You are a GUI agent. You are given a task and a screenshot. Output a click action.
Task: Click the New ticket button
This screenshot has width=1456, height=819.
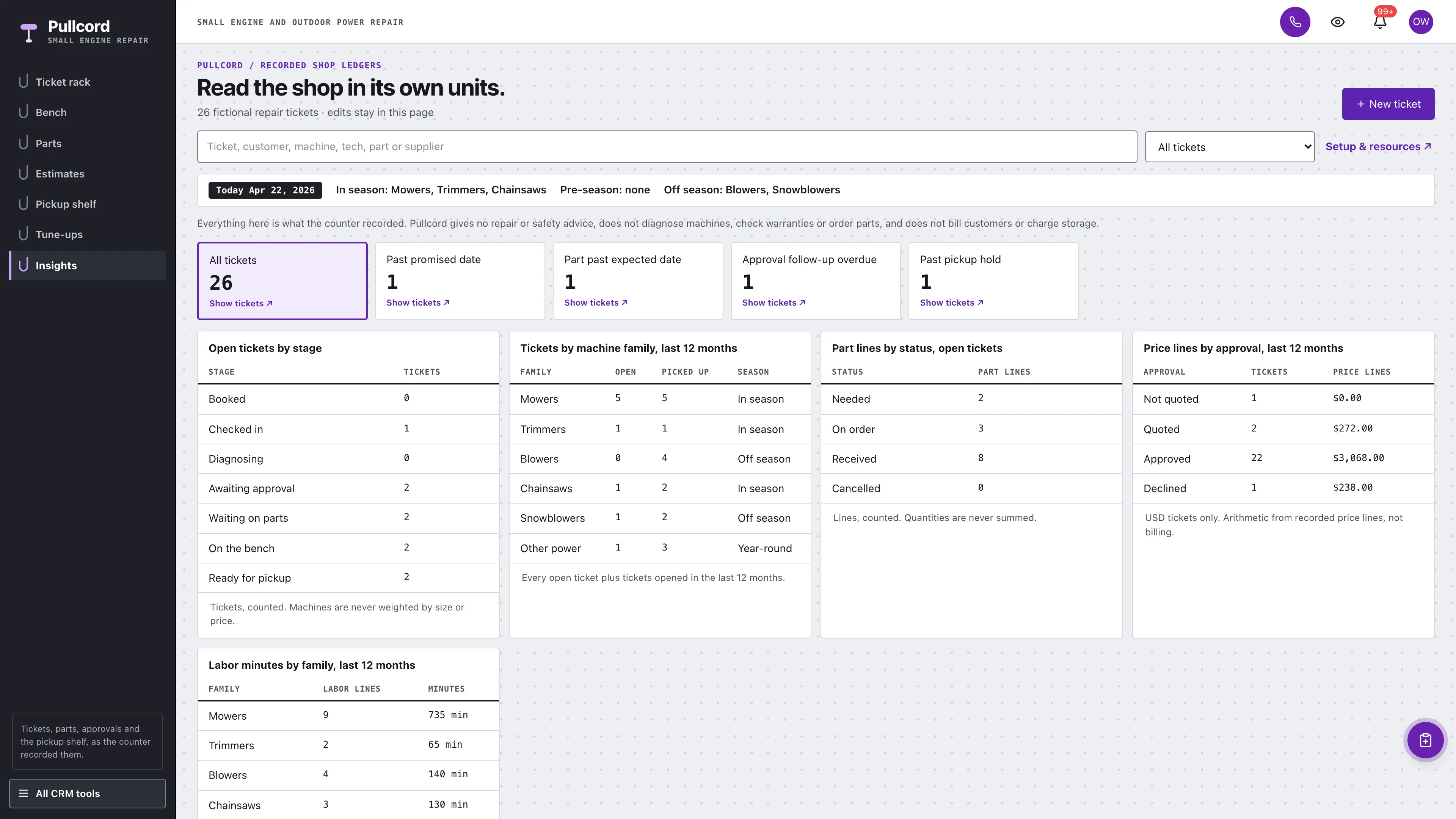pos(1388,104)
